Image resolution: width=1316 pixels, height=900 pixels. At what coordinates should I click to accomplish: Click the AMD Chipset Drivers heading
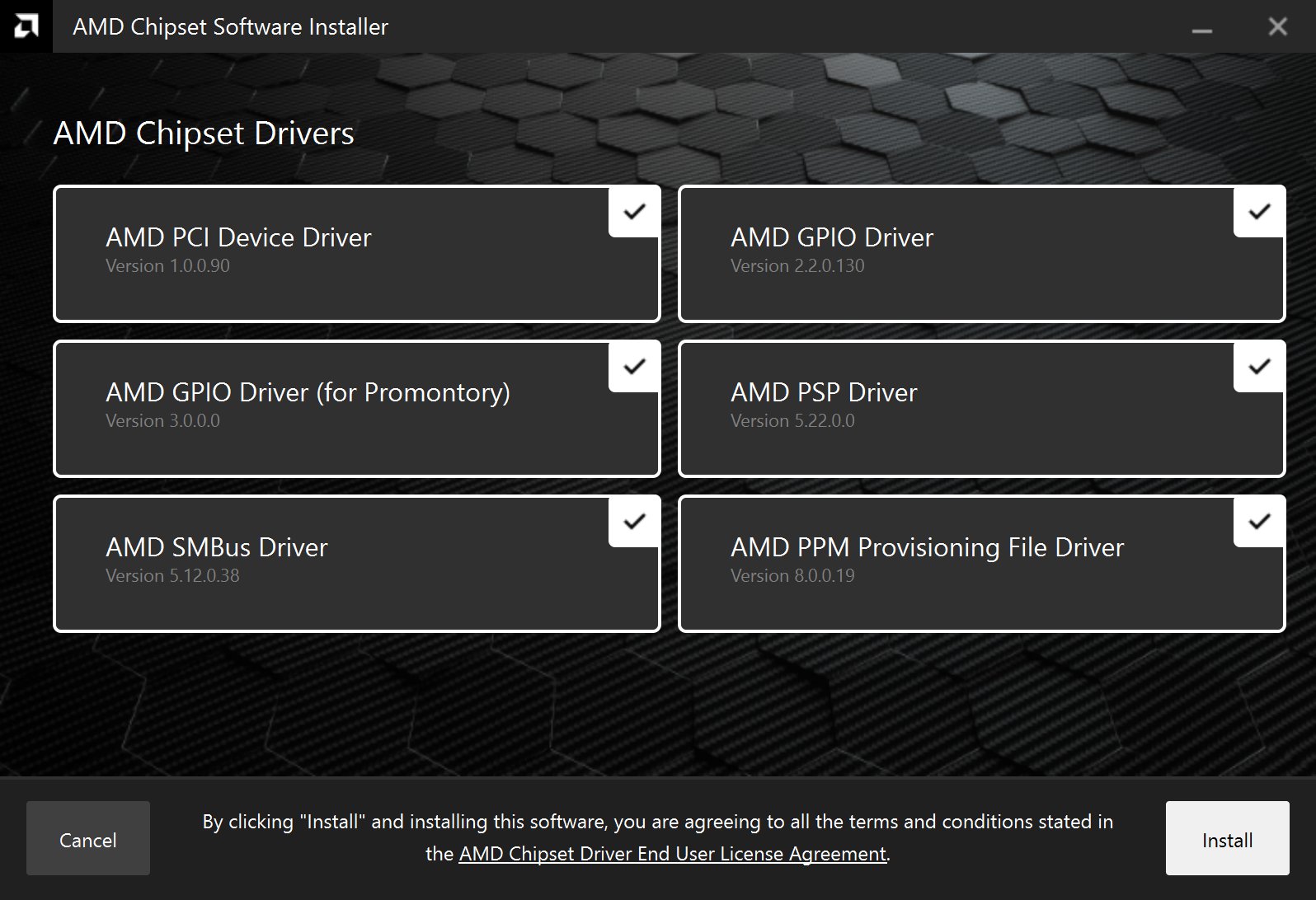204,134
